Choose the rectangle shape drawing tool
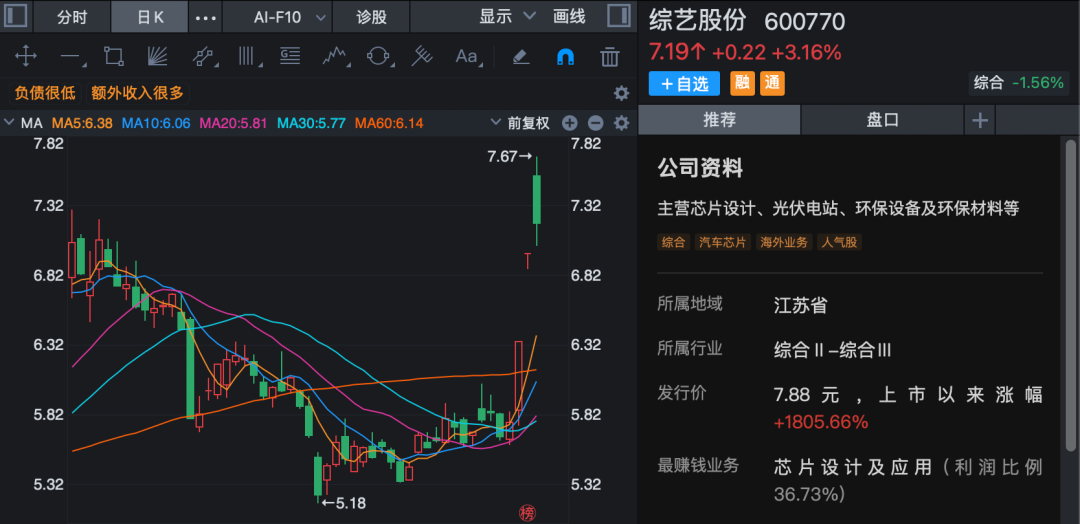This screenshot has width=1080, height=524. [x=113, y=56]
